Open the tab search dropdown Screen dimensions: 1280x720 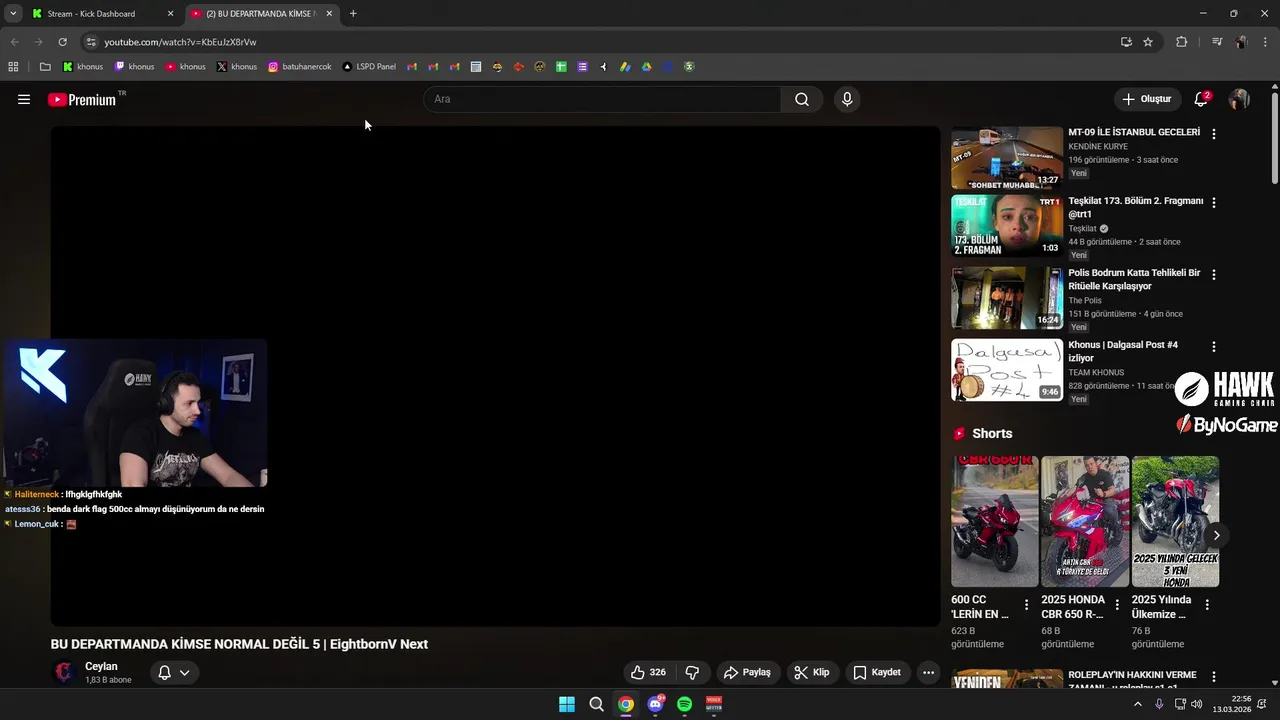(13, 14)
